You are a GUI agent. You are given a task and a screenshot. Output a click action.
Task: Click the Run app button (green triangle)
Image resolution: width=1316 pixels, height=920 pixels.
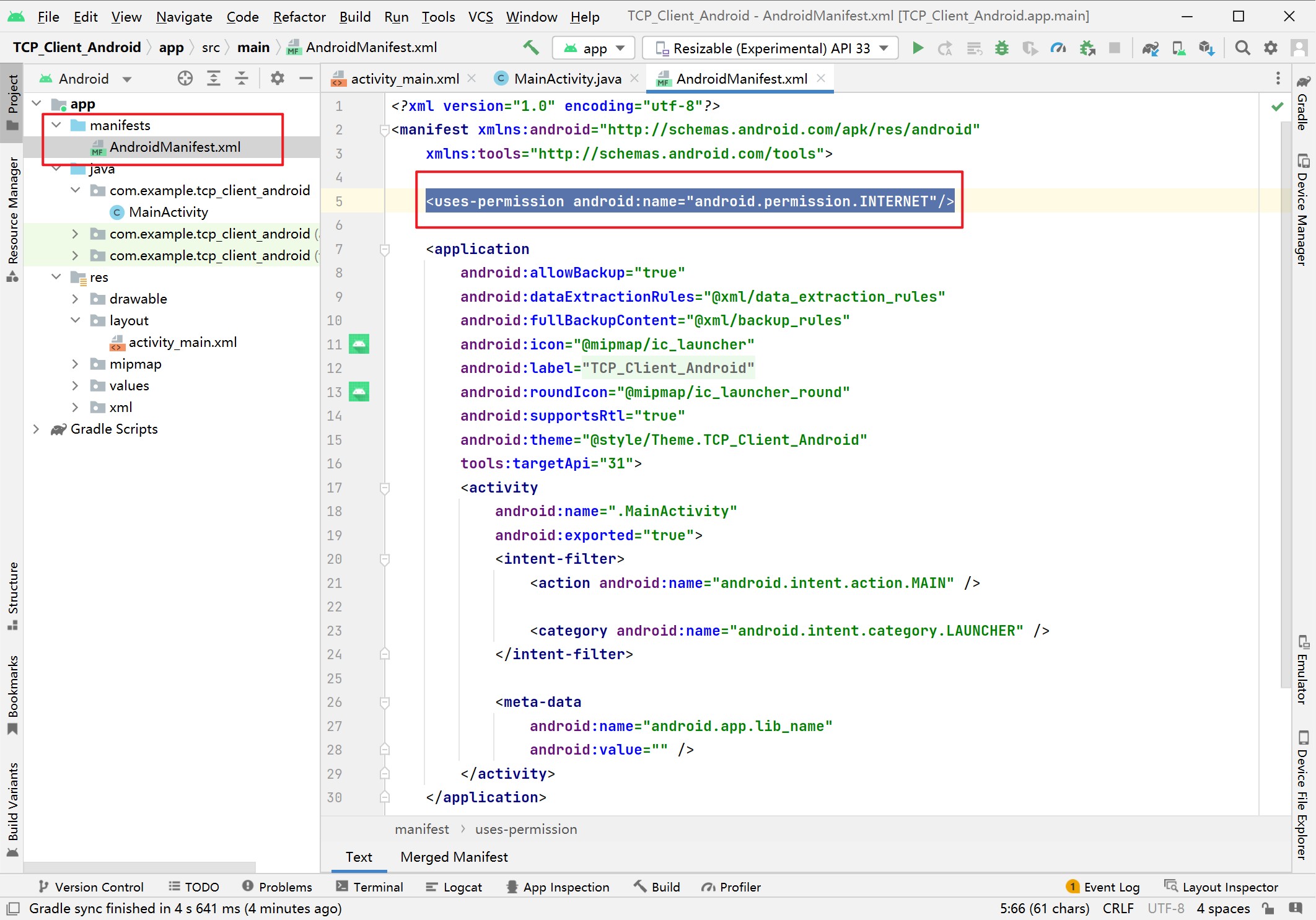click(917, 47)
